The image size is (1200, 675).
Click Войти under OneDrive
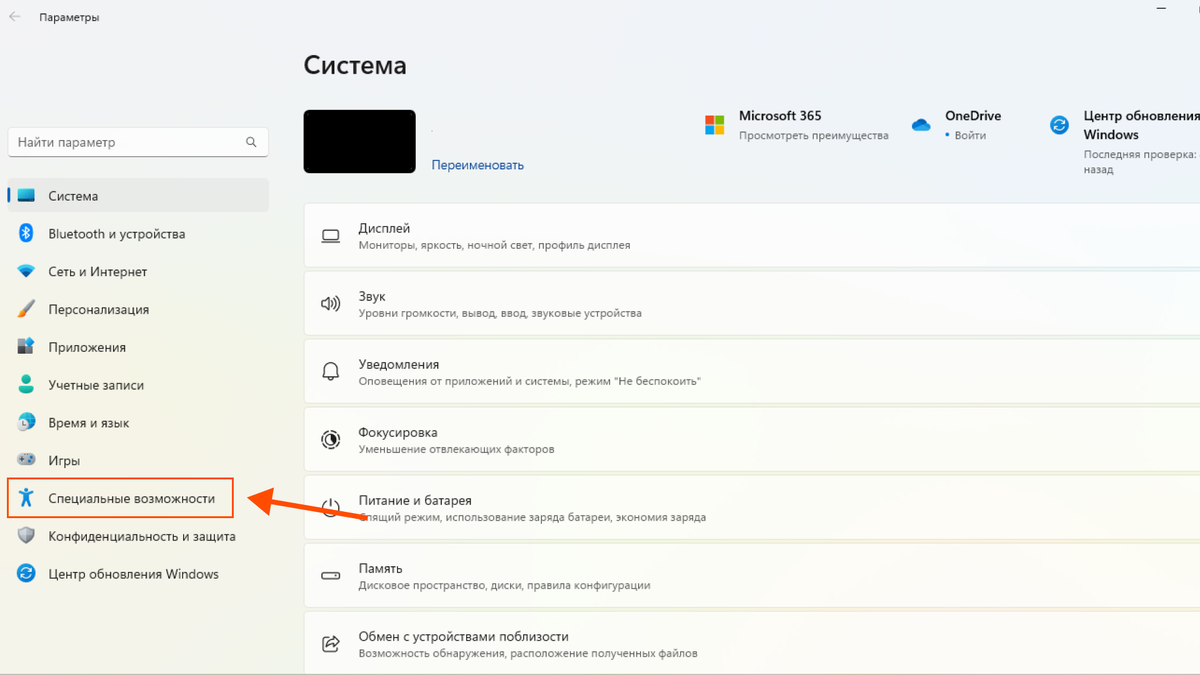click(970, 135)
